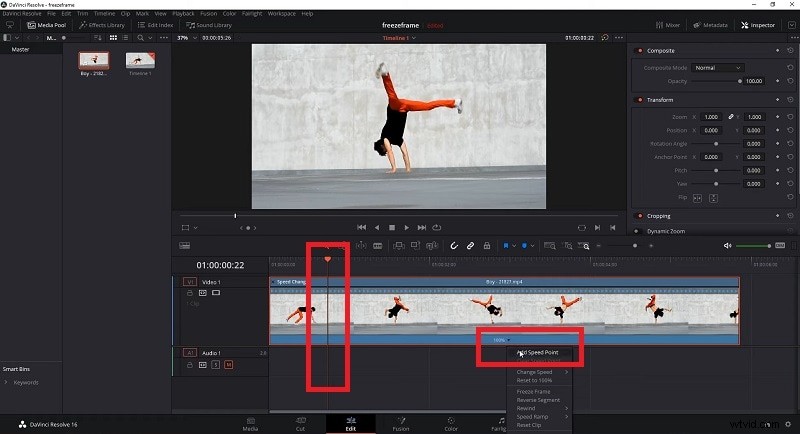Open the clip speed 100% dropdown arrow
Screen dimensions: 800x434
click(509, 340)
